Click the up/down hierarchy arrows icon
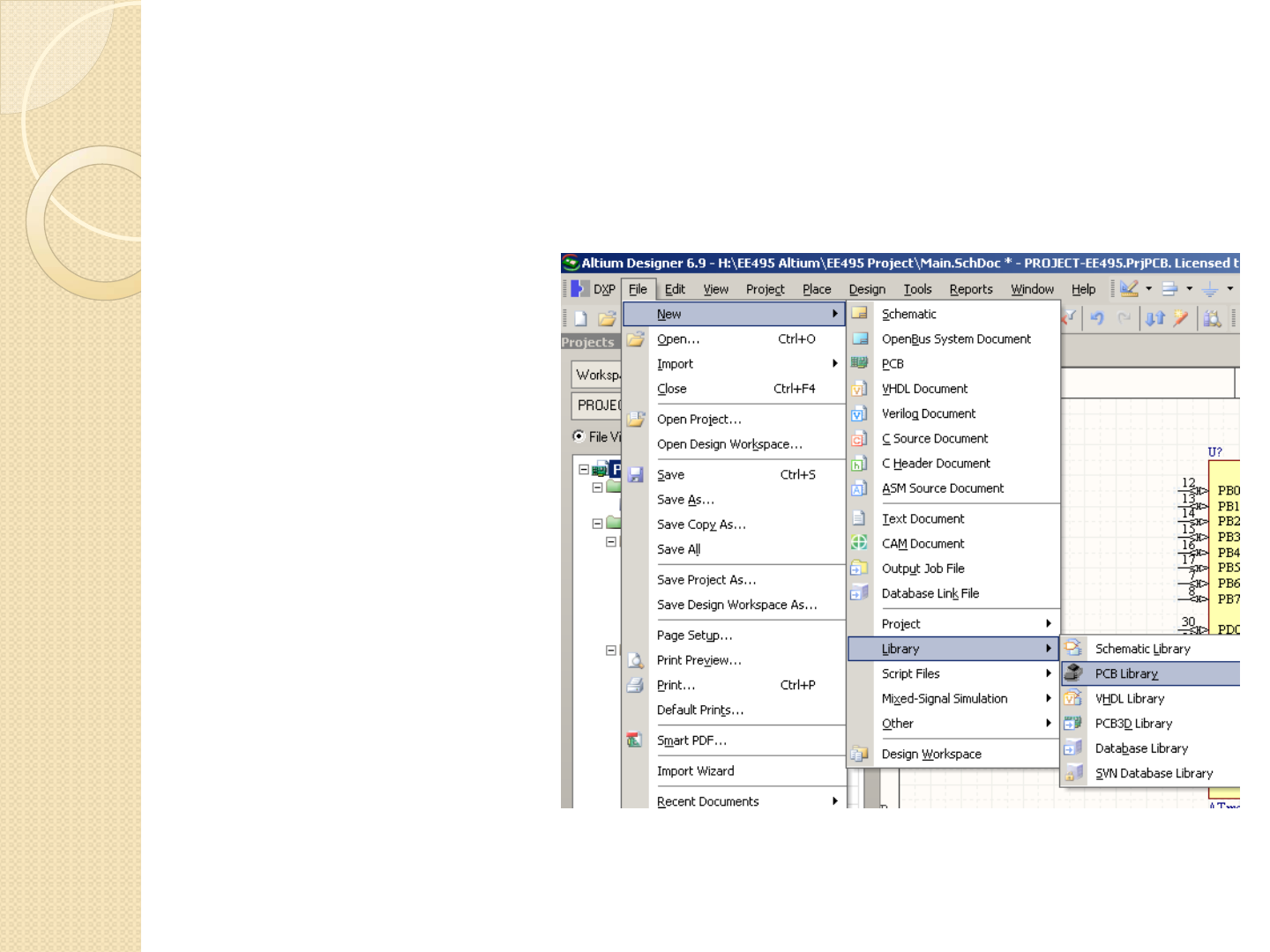The width and height of the screenshot is (1270, 952). coord(1155,318)
